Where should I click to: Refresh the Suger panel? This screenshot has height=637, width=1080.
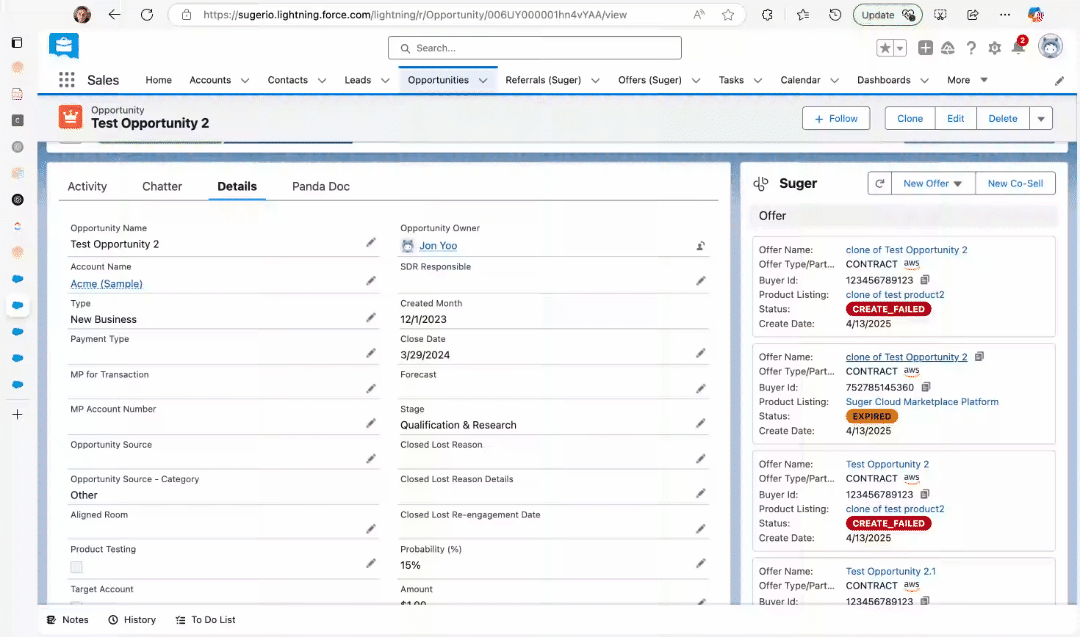click(880, 183)
